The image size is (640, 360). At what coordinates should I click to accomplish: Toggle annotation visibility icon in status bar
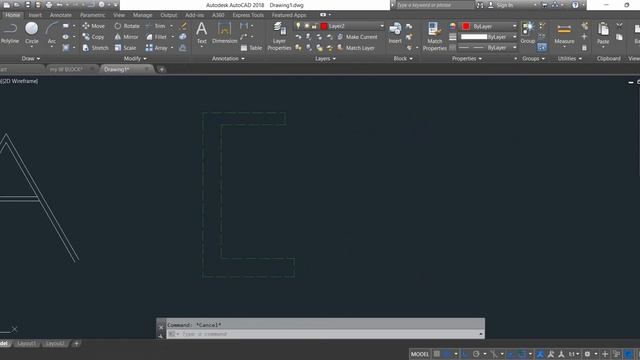click(540, 354)
